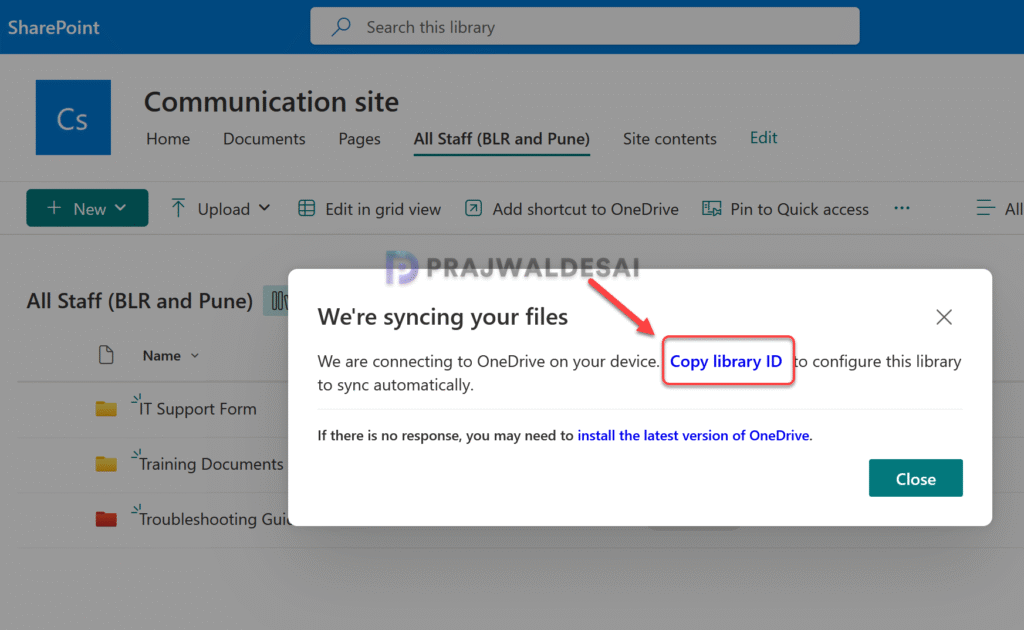Viewport: 1024px width, 630px height.
Task: Close the syncing dialog with X
Action: (x=944, y=317)
